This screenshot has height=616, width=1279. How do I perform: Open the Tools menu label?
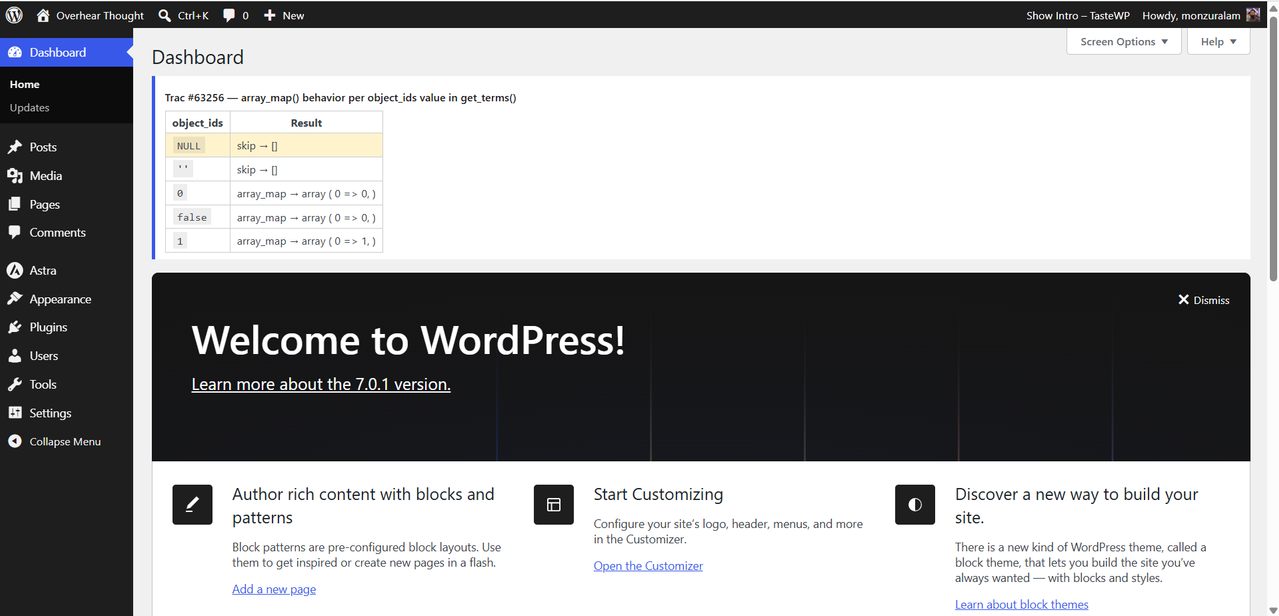[x=43, y=384]
